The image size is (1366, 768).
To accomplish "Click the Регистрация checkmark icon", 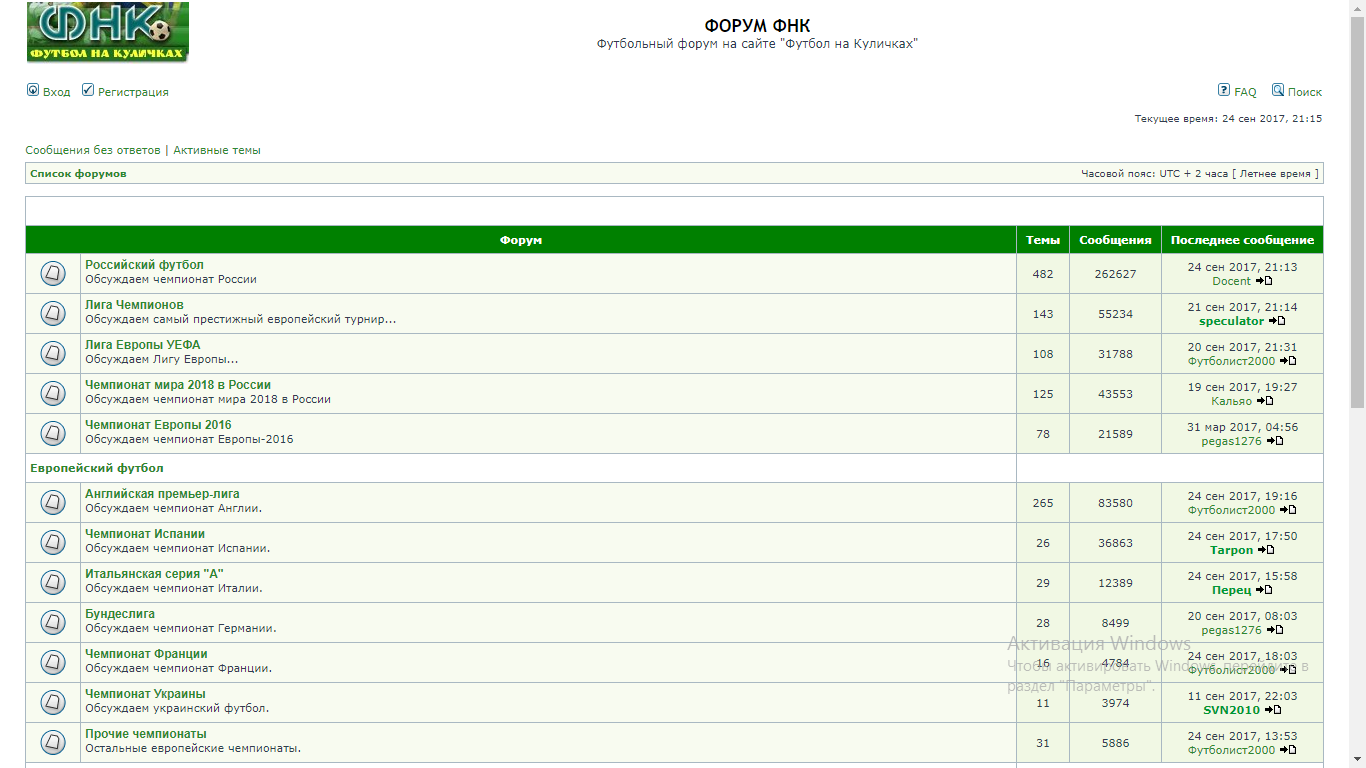I will [x=88, y=90].
